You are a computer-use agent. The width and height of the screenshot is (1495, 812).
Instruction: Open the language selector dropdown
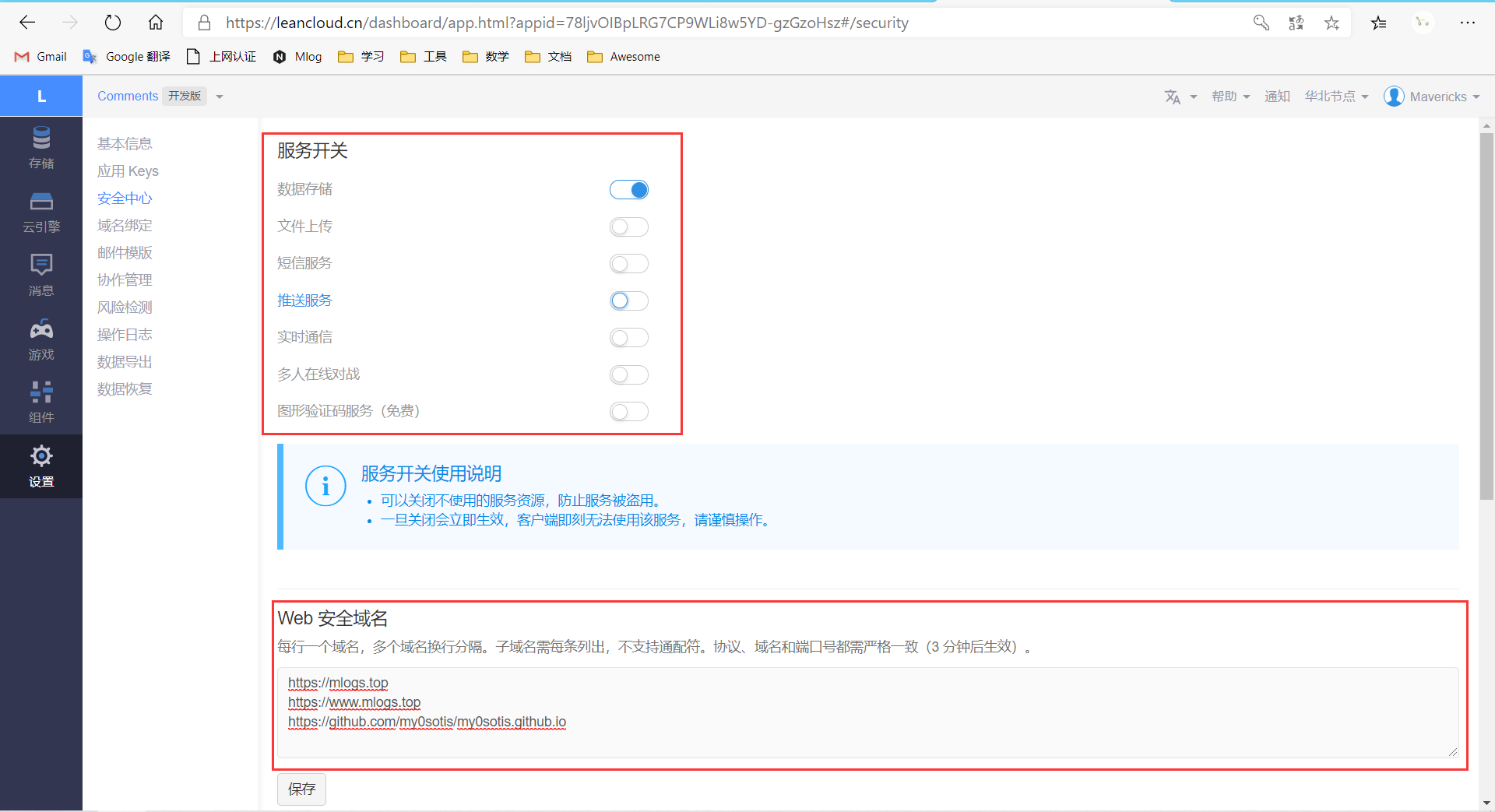[1180, 97]
